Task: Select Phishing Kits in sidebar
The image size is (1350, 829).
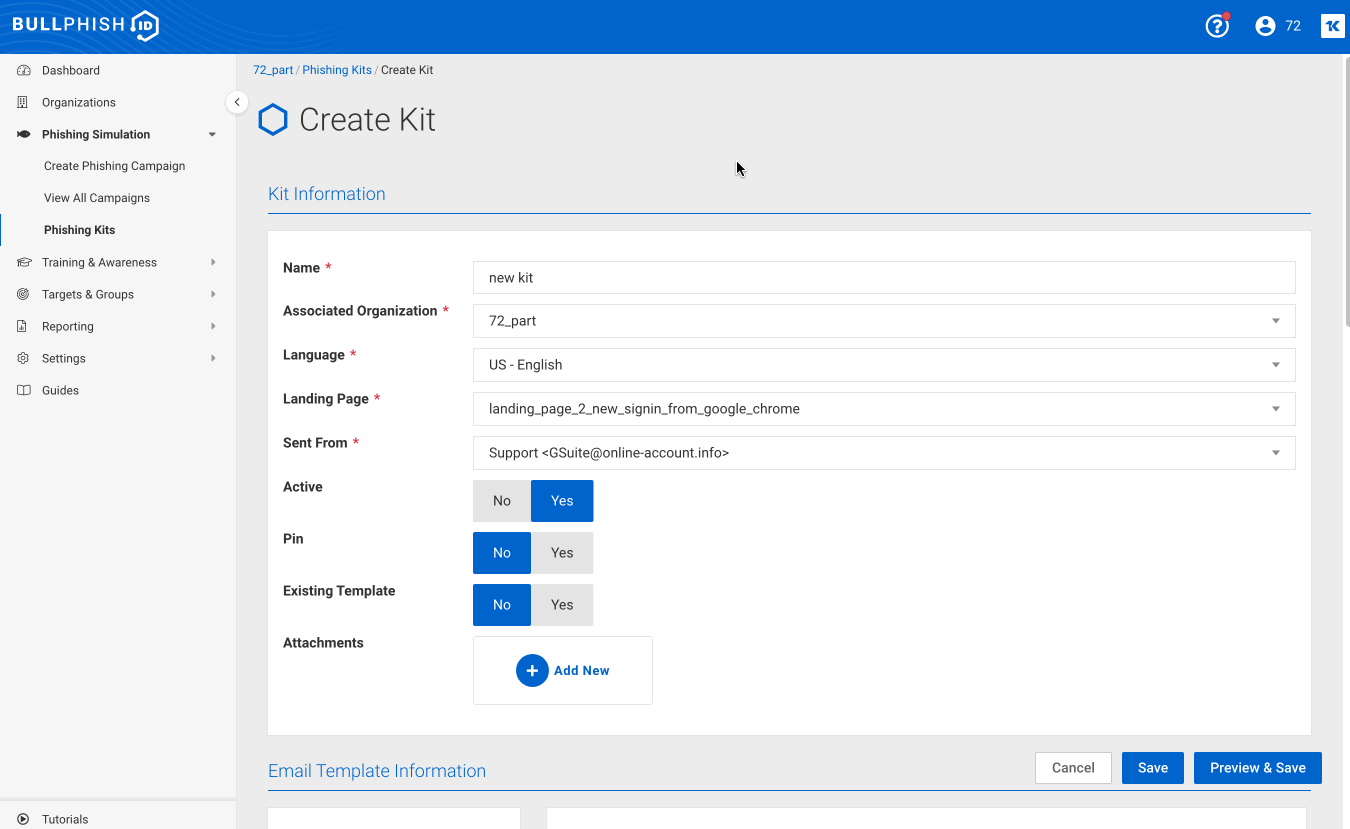Action: coord(79,230)
